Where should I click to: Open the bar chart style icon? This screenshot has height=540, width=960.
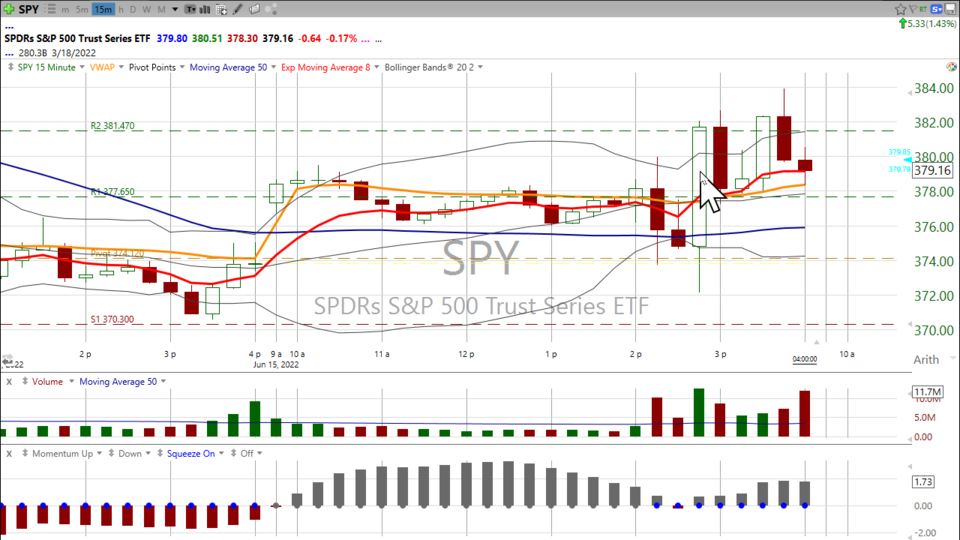(x=205, y=9)
